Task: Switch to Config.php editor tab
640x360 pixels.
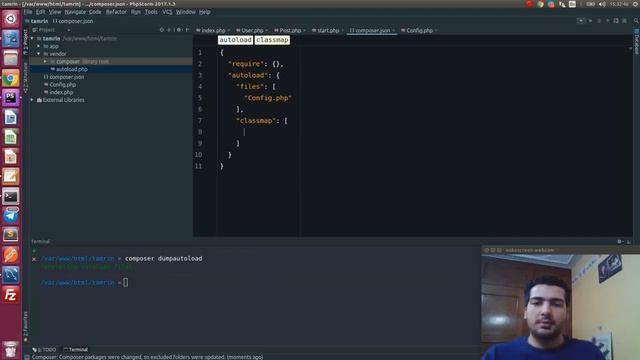Action: [x=419, y=30]
